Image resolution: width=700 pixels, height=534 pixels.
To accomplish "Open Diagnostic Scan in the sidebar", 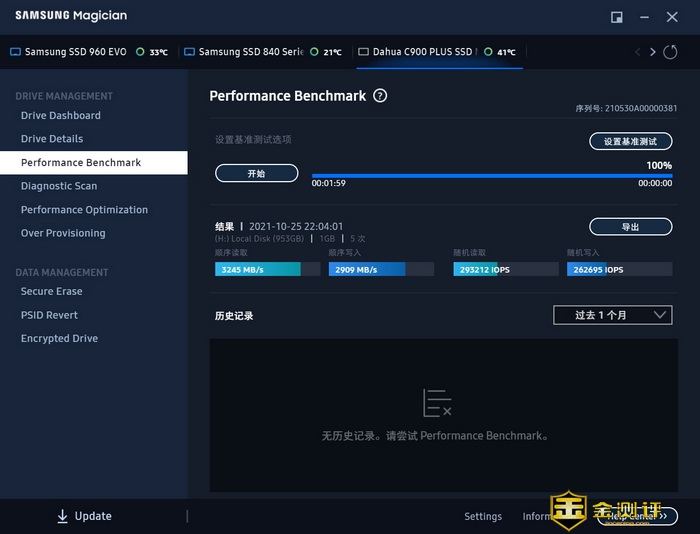I will coord(59,186).
